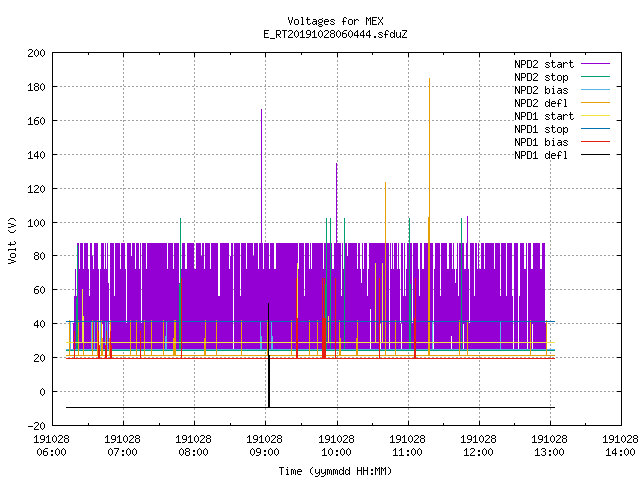
Task: Select the filename E_RT20191028060444.sfduZ subtitle
Action: tap(335, 34)
